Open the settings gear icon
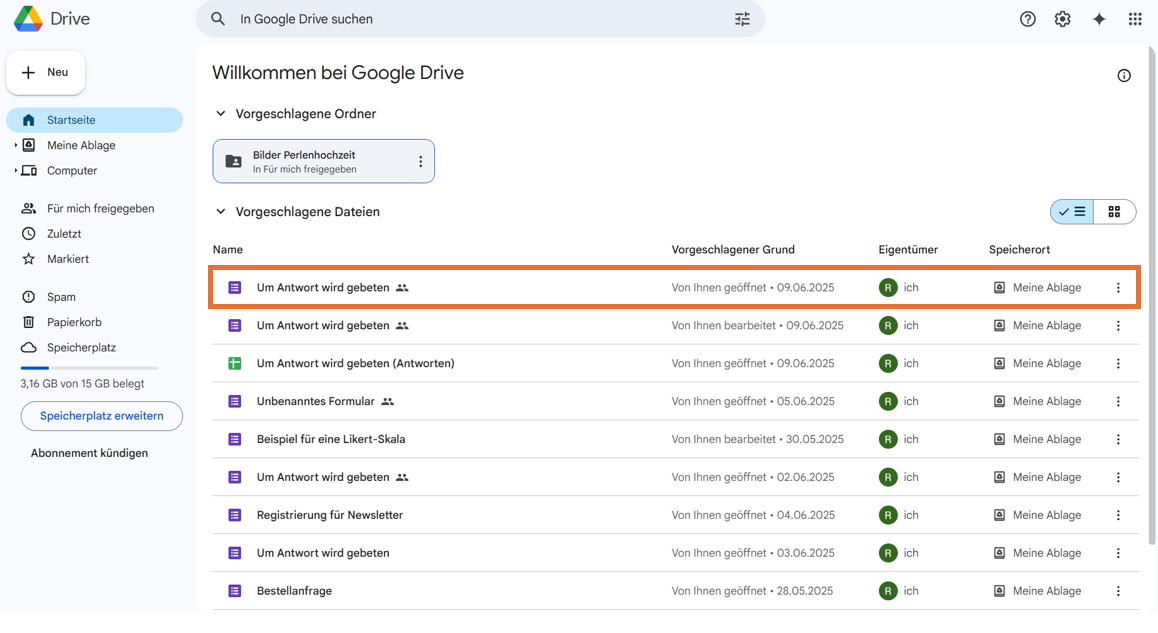This screenshot has width=1158, height=633. [x=1062, y=19]
